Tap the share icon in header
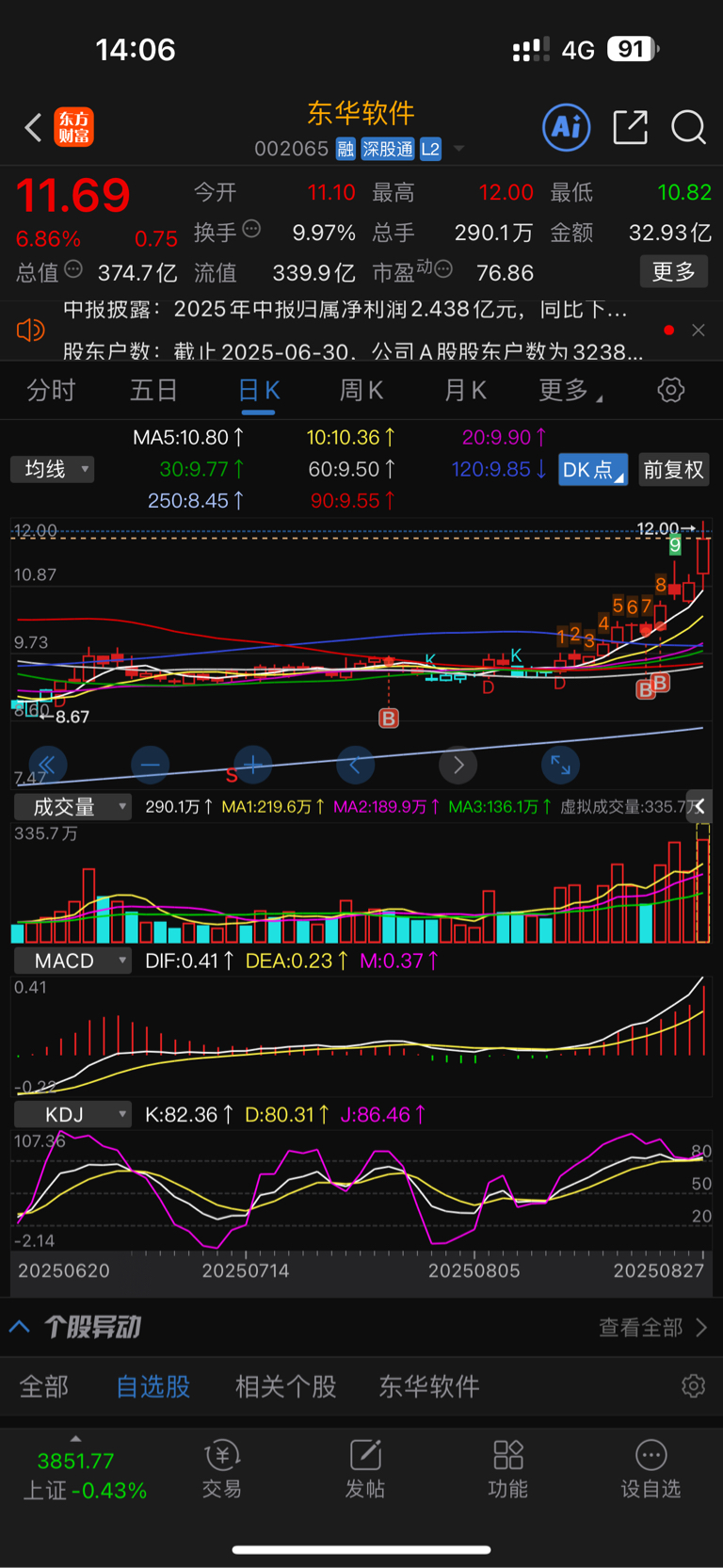This screenshot has height=1568, width=723. (x=630, y=127)
